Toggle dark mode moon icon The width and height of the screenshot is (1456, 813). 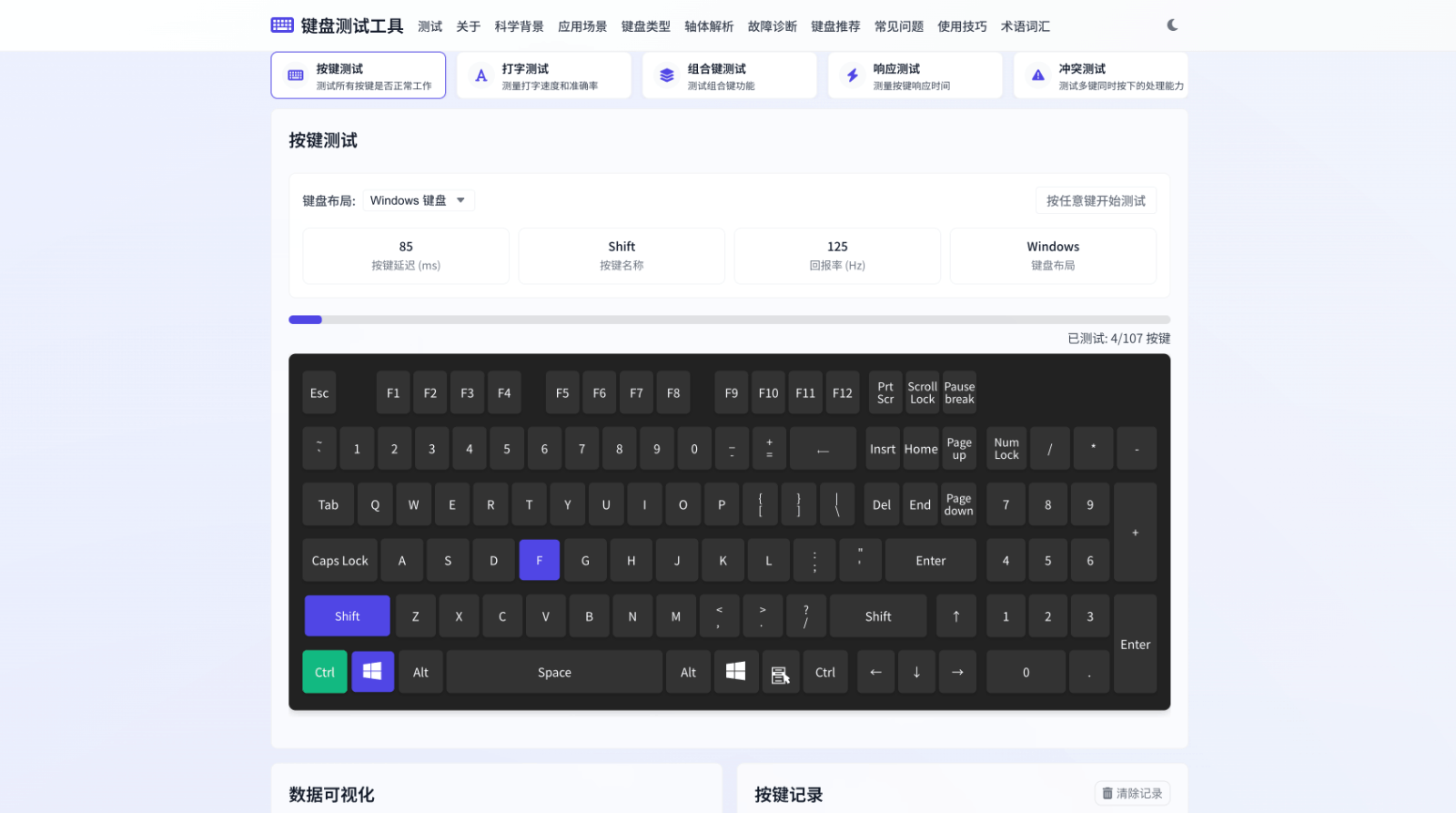(x=1172, y=25)
